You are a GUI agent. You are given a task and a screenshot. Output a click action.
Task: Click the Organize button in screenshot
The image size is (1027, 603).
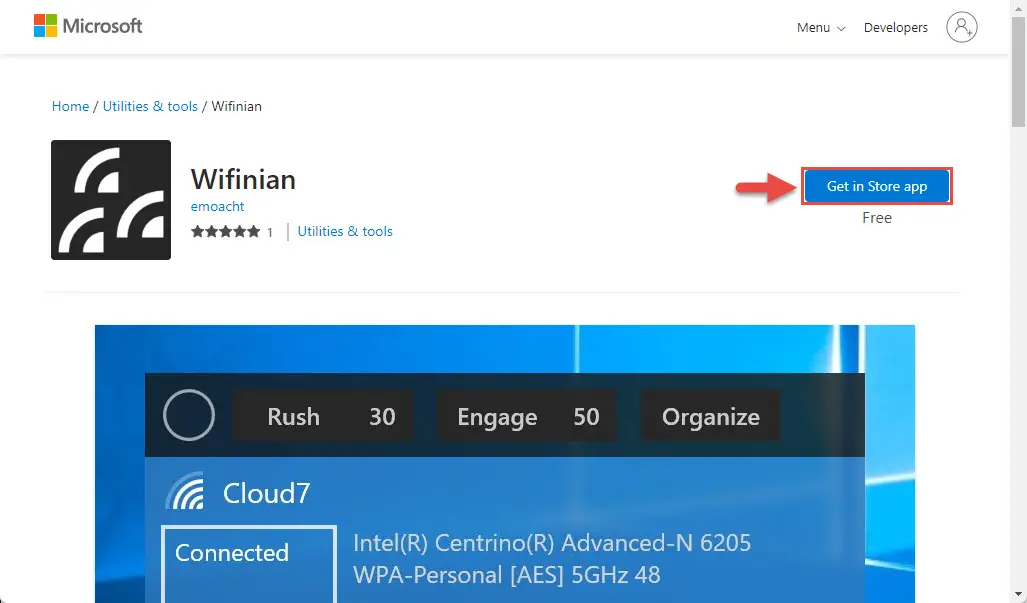click(x=711, y=416)
